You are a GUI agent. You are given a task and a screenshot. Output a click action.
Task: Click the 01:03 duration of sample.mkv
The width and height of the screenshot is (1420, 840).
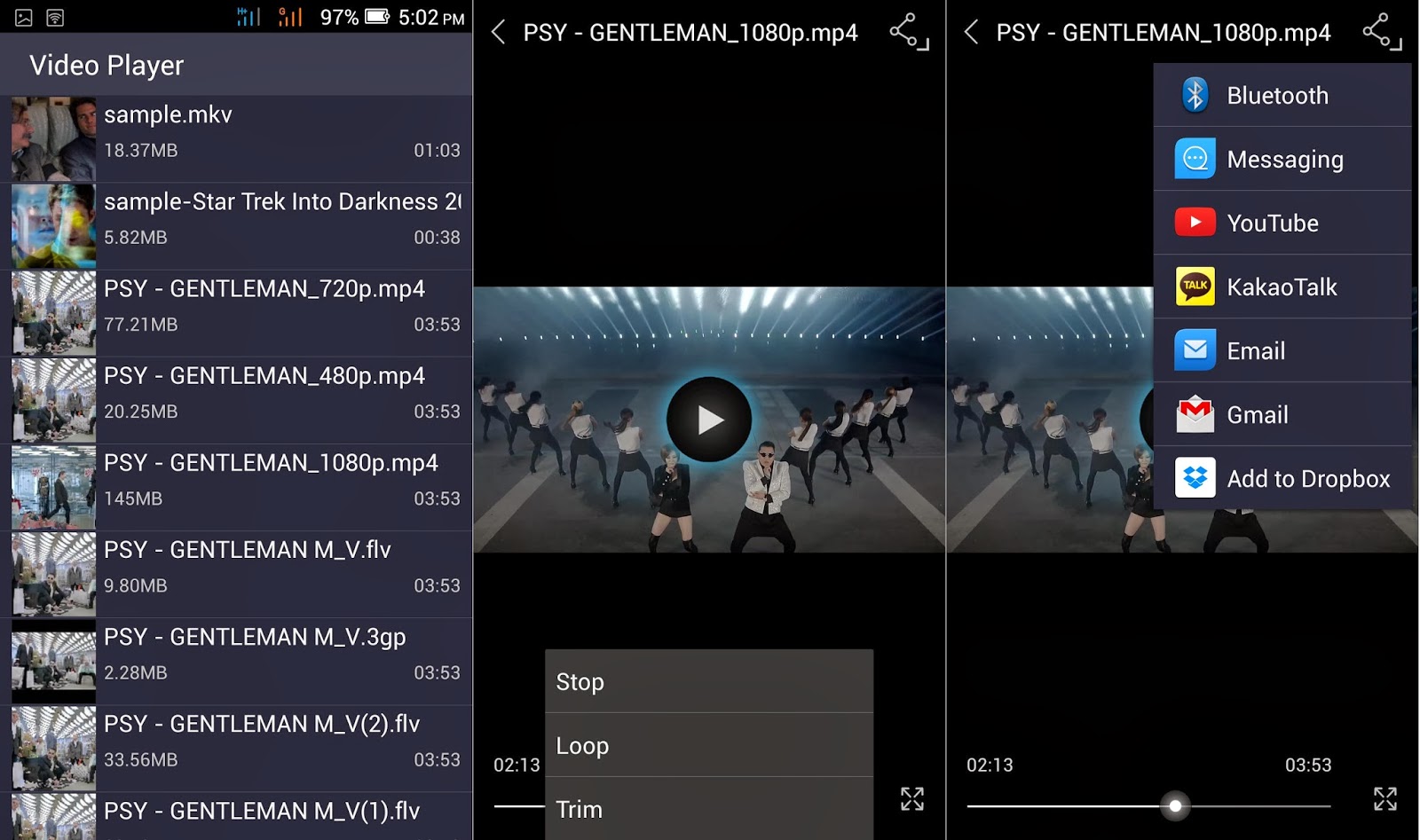pyautogui.click(x=437, y=150)
